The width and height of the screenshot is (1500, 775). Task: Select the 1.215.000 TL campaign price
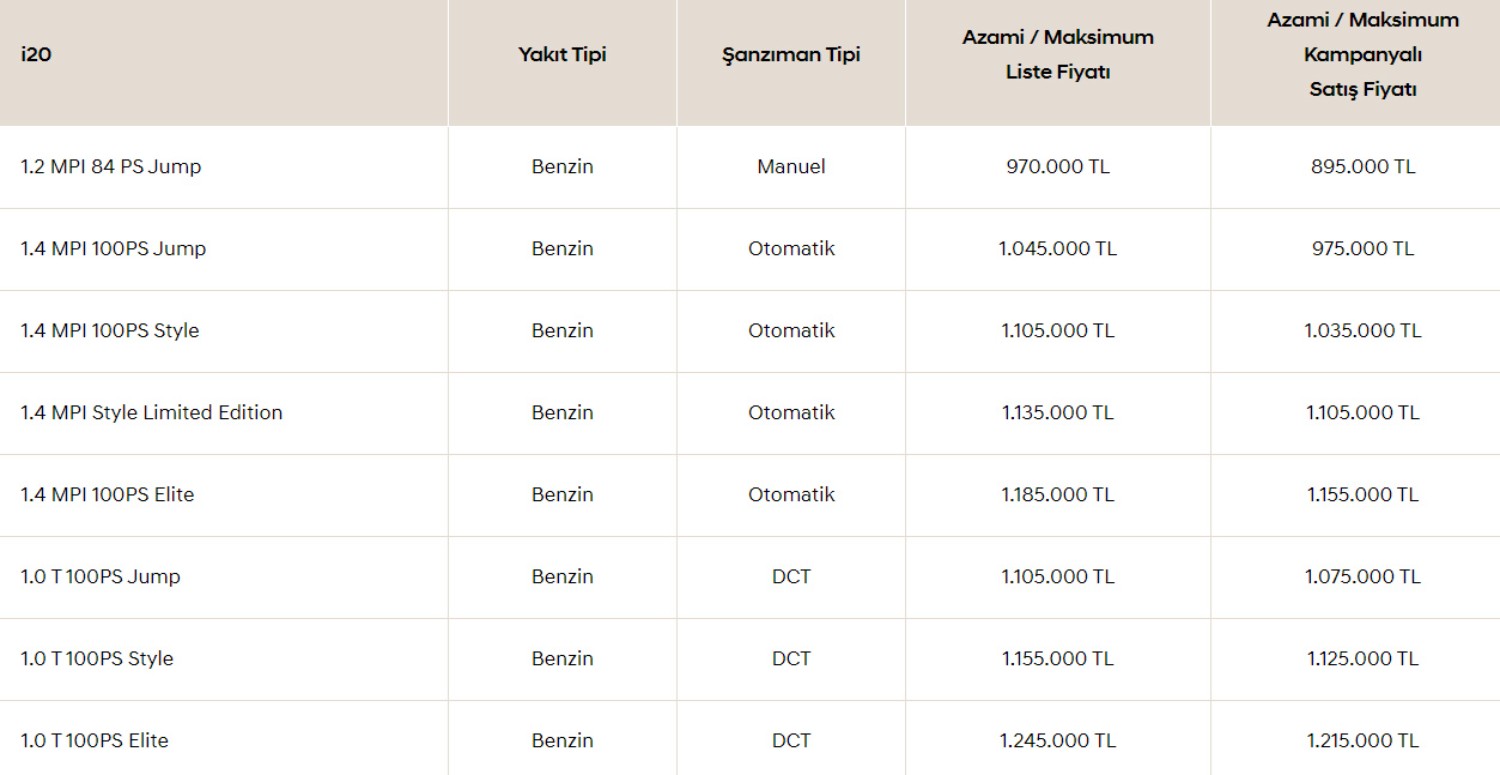[1363, 741]
